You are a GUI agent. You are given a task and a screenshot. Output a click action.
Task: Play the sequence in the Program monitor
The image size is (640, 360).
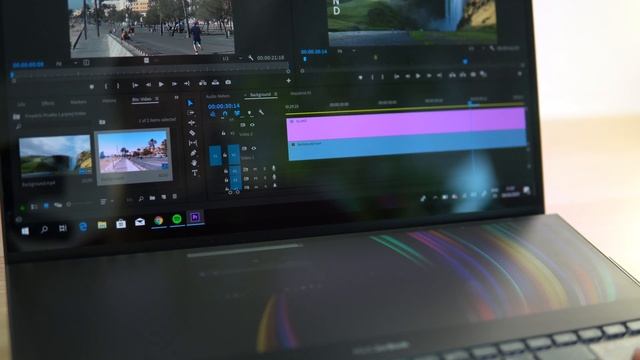pyautogui.click(x=418, y=76)
